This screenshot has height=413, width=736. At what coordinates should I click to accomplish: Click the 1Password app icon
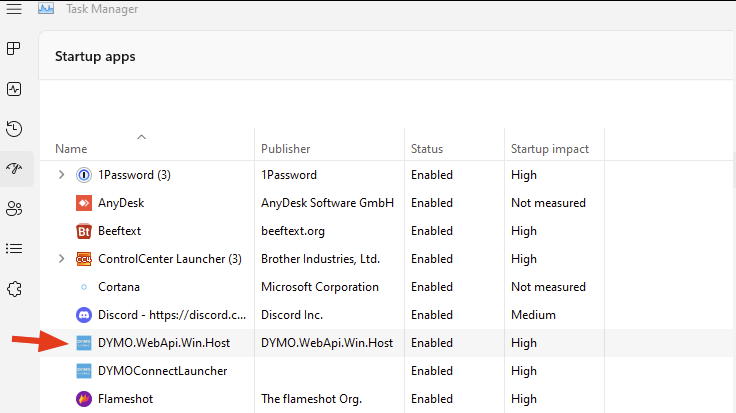[84, 175]
